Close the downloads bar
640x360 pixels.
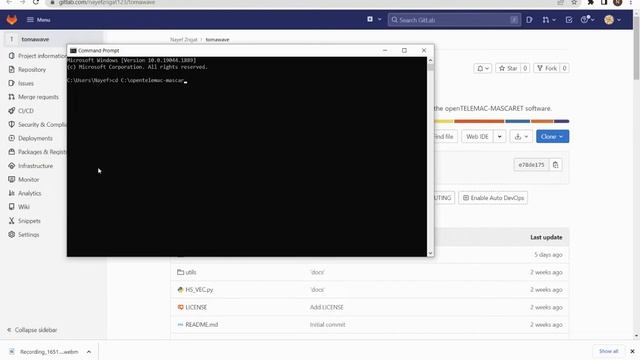tap(632, 351)
